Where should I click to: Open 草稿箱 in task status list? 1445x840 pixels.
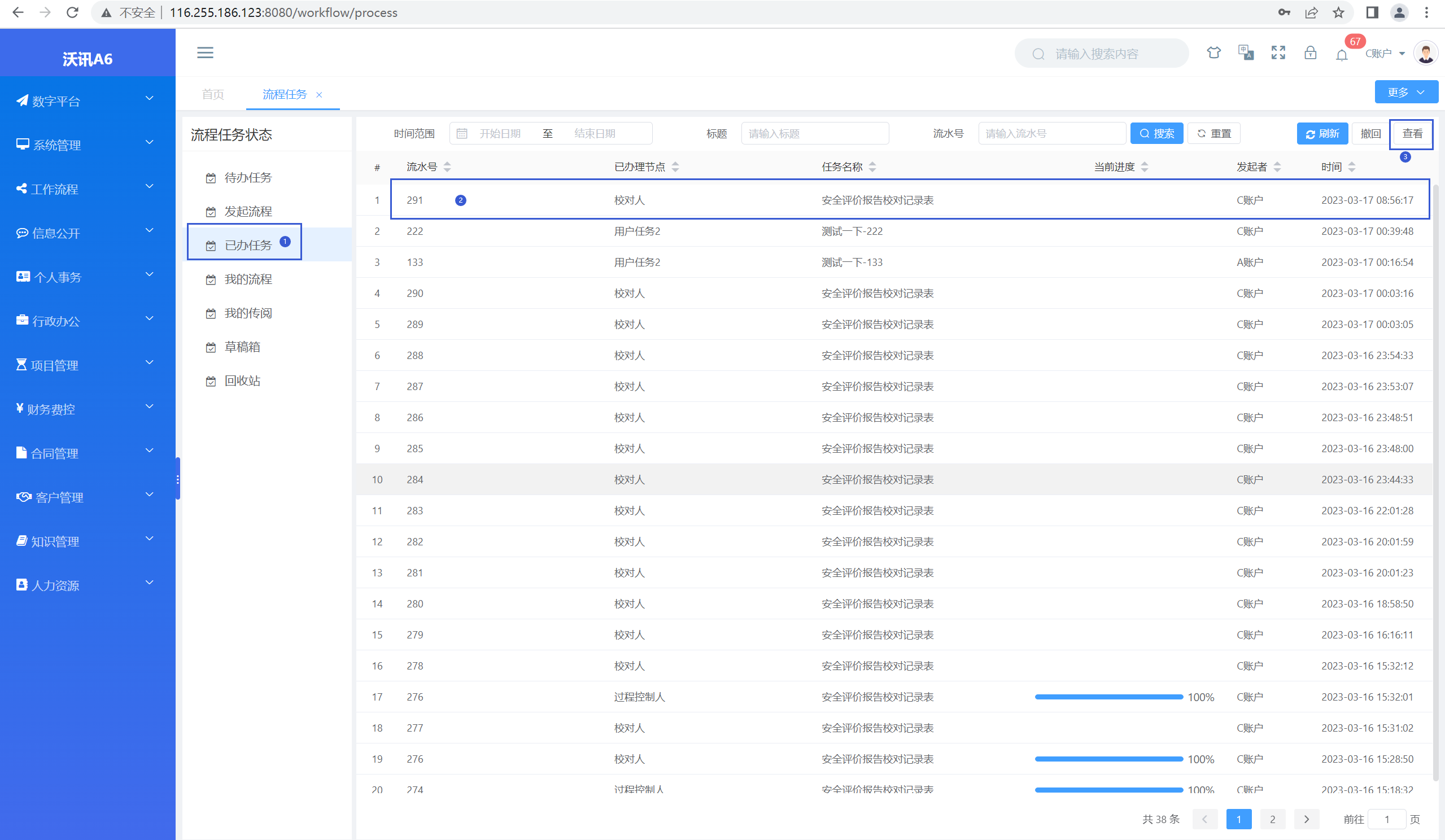pyautogui.click(x=243, y=346)
